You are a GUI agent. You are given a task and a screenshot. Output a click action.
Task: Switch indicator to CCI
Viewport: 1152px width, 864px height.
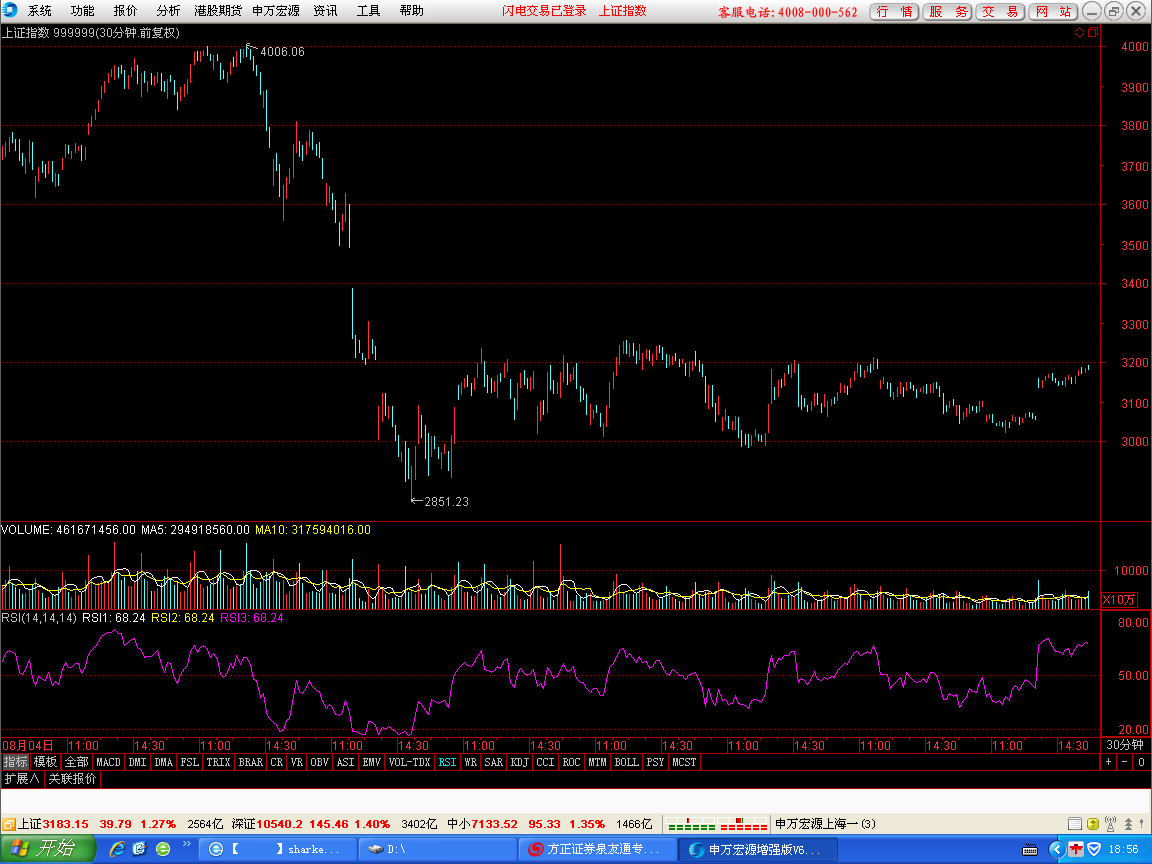pyautogui.click(x=545, y=762)
